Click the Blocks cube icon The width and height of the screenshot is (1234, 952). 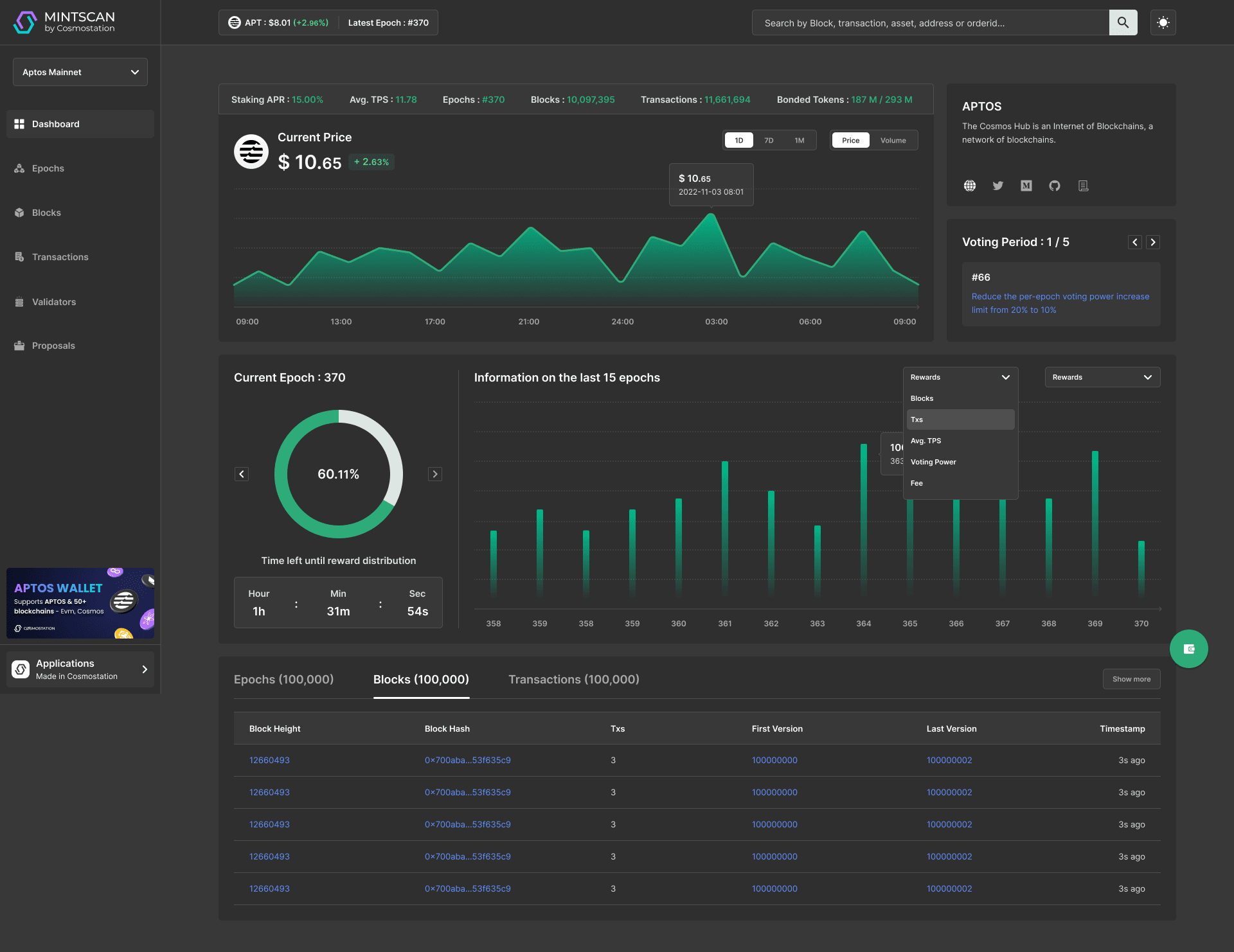19,213
